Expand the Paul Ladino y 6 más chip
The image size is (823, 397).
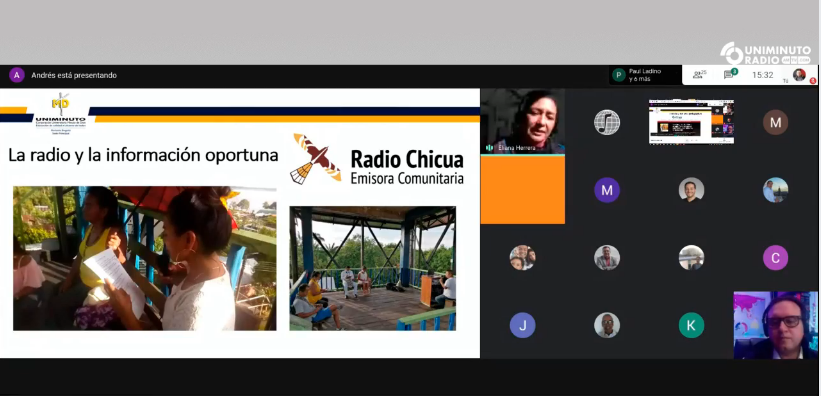pyautogui.click(x=645, y=75)
